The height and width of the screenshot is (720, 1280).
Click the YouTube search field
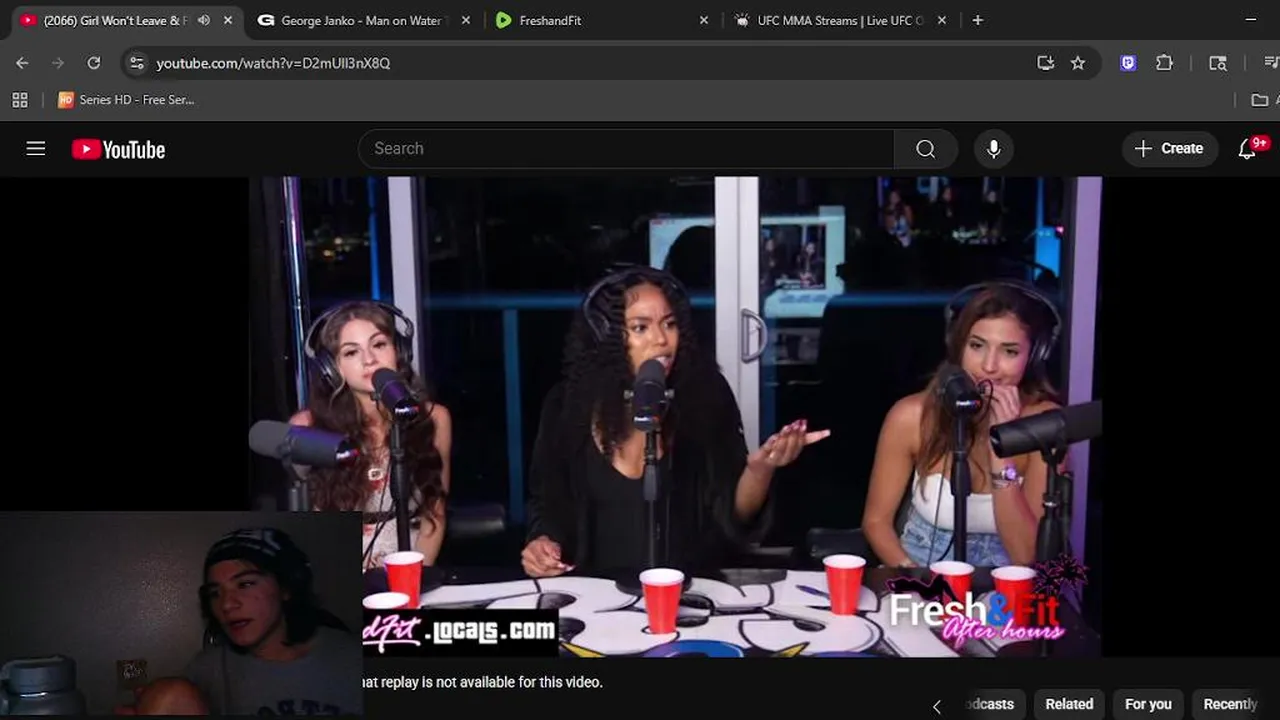[x=626, y=148]
